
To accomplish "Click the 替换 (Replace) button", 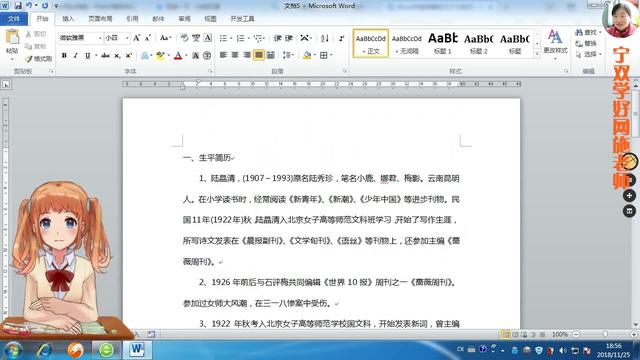I will point(587,43).
